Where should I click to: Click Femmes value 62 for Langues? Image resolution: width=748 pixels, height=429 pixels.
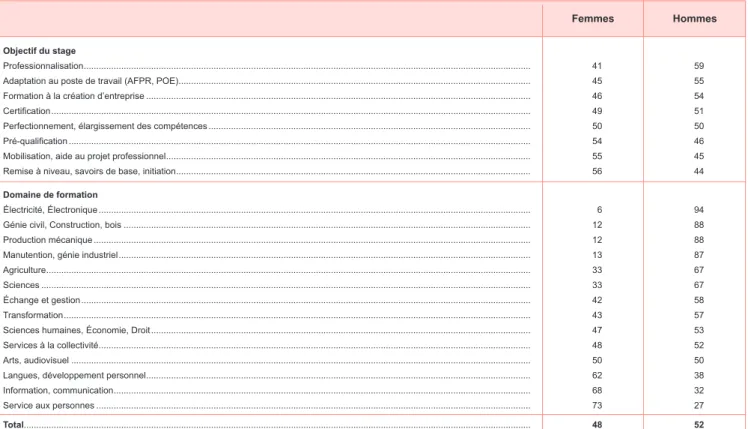click(x=597, y=376)
